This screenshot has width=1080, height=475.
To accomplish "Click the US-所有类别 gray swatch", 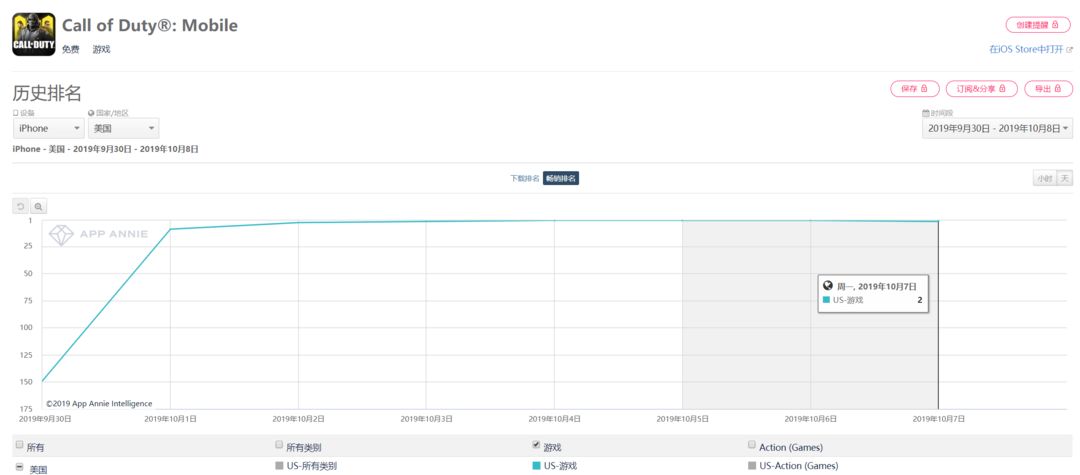I will (x=279, y=466).
